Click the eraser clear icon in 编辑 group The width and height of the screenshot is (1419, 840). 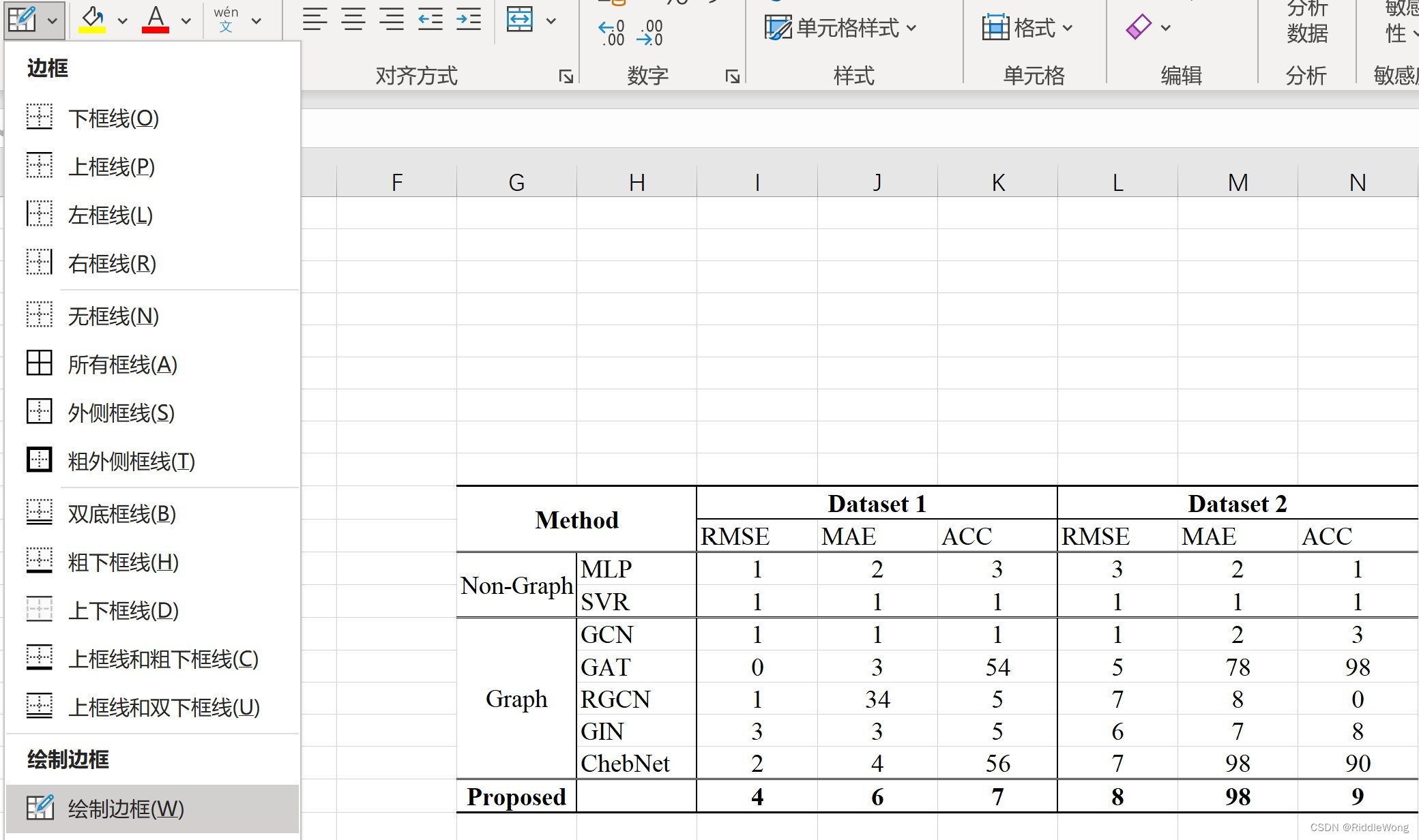[x=1139, y=27]
